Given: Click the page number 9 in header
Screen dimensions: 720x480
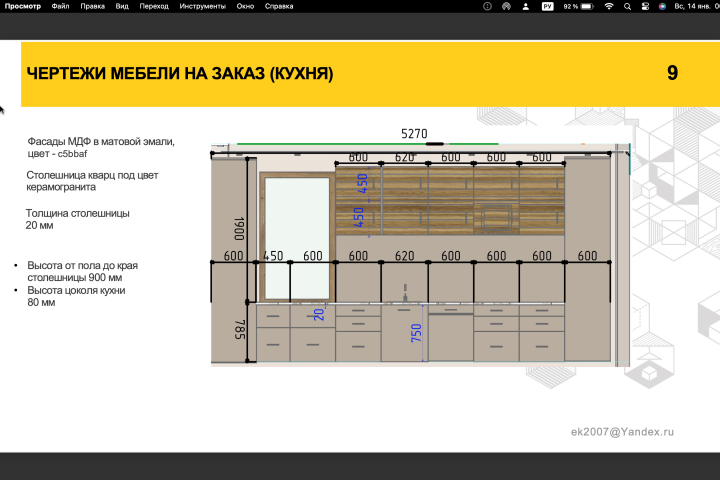Looking at the screenshot, I should point(672,73).
